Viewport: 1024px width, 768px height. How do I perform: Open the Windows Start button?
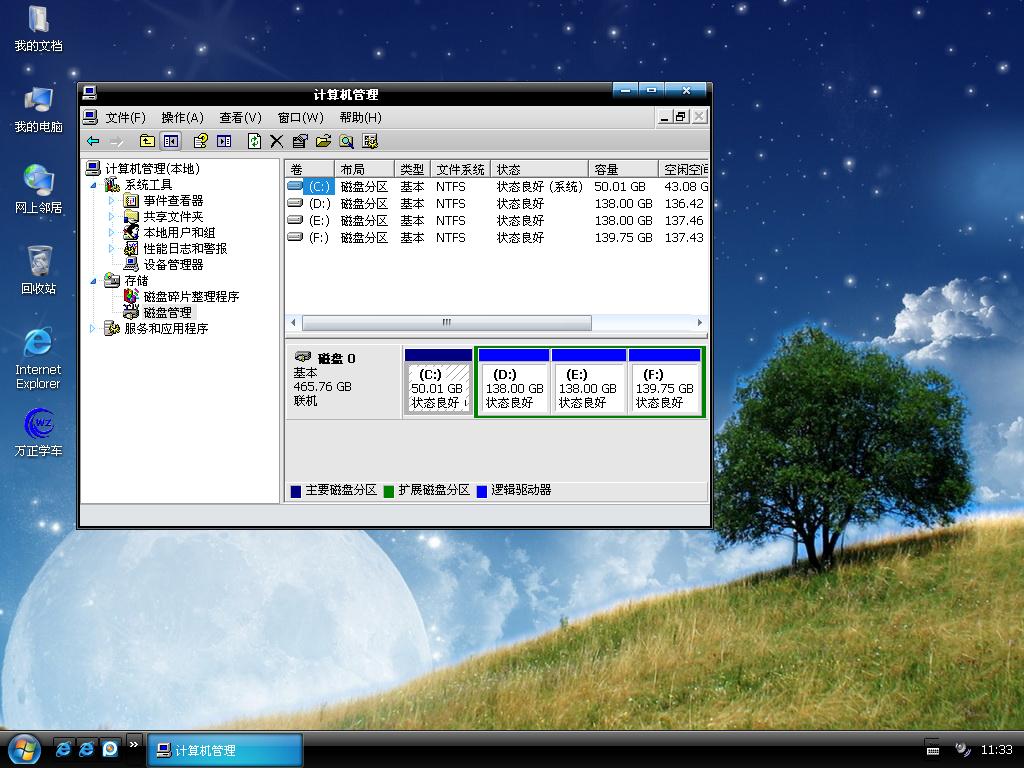coord(24,748)
